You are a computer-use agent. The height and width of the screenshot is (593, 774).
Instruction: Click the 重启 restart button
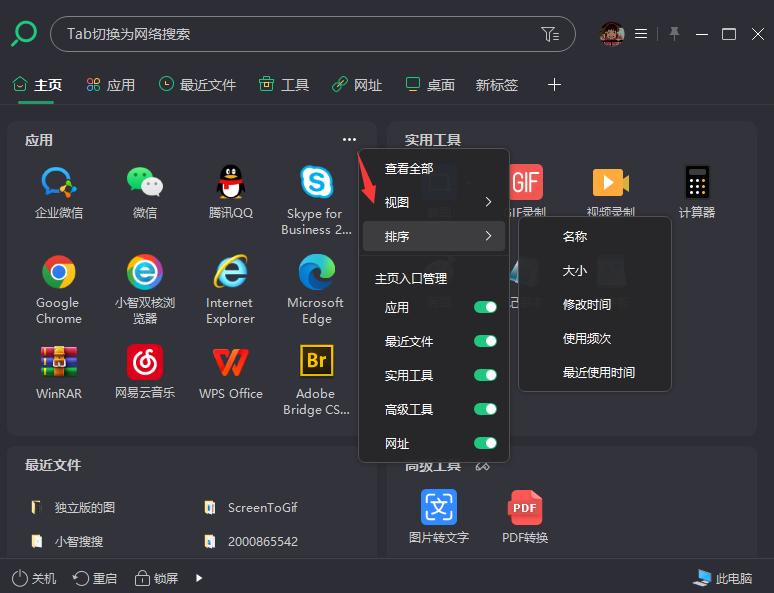point(94,578)
